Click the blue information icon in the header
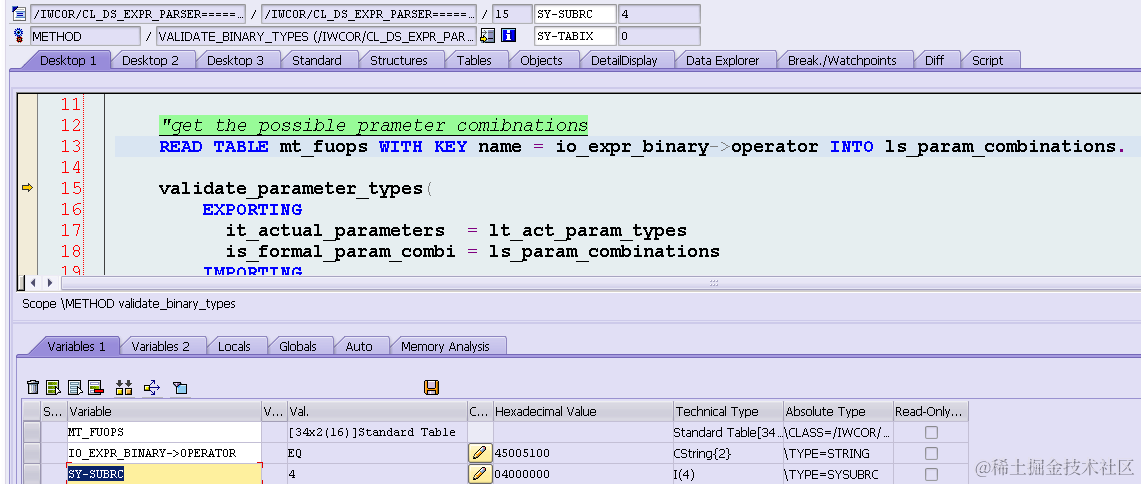 (x=509, y=36)
